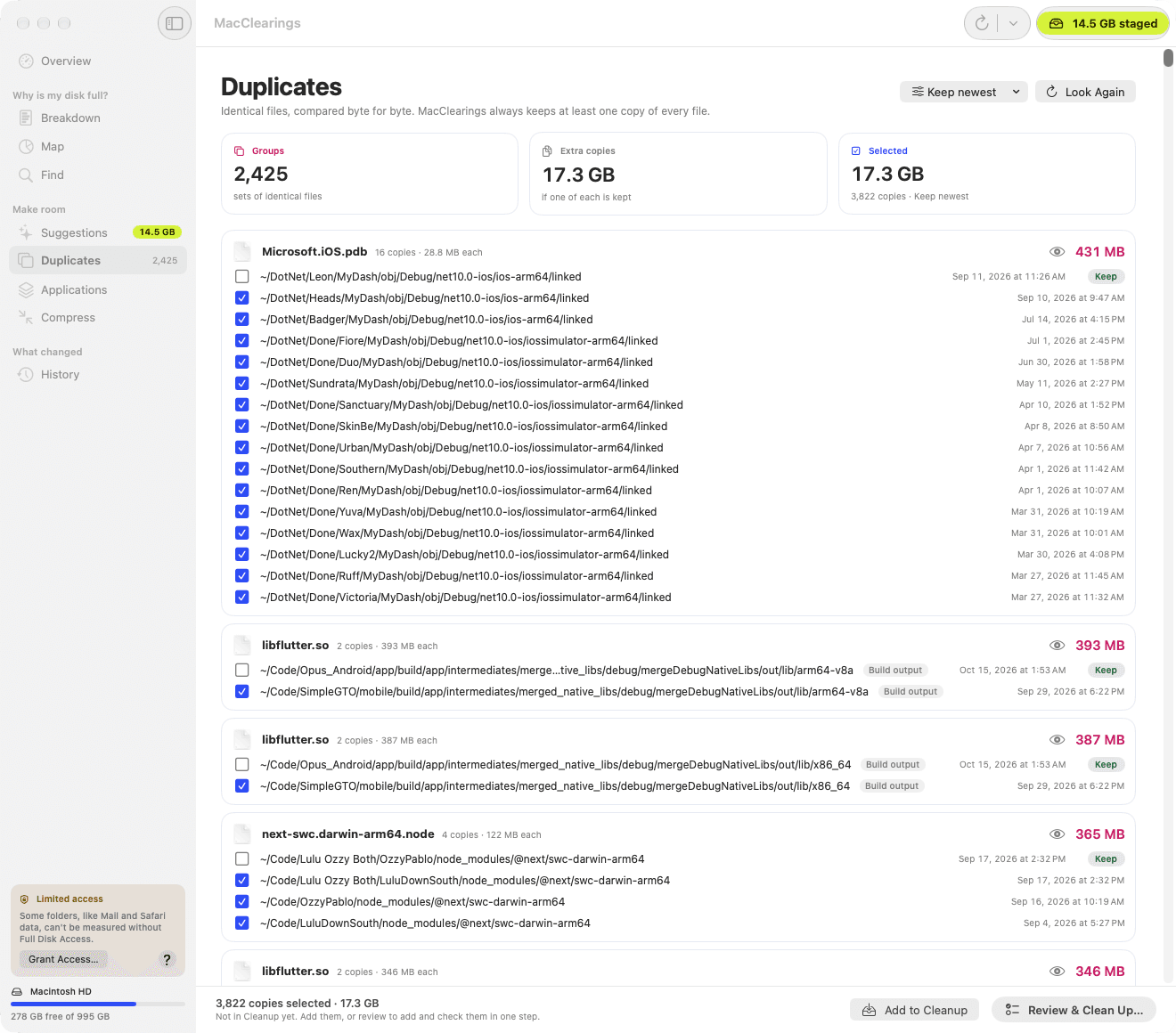This screenshot has height=1033, width=1176.
Task: Click the Keep badge on DotNet/Leon row
Action: pyautogui.click(x=1106, y=277)
